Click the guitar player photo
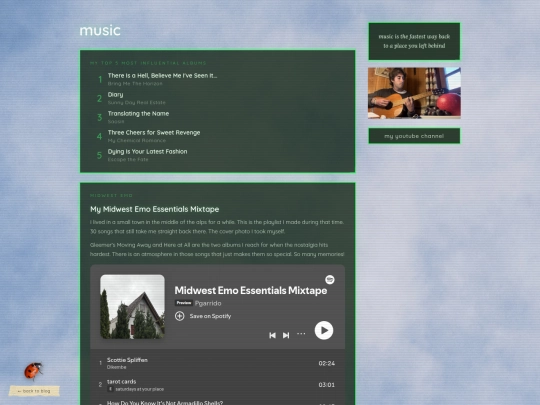The image size is (540, 405). [x=414, y=93]
